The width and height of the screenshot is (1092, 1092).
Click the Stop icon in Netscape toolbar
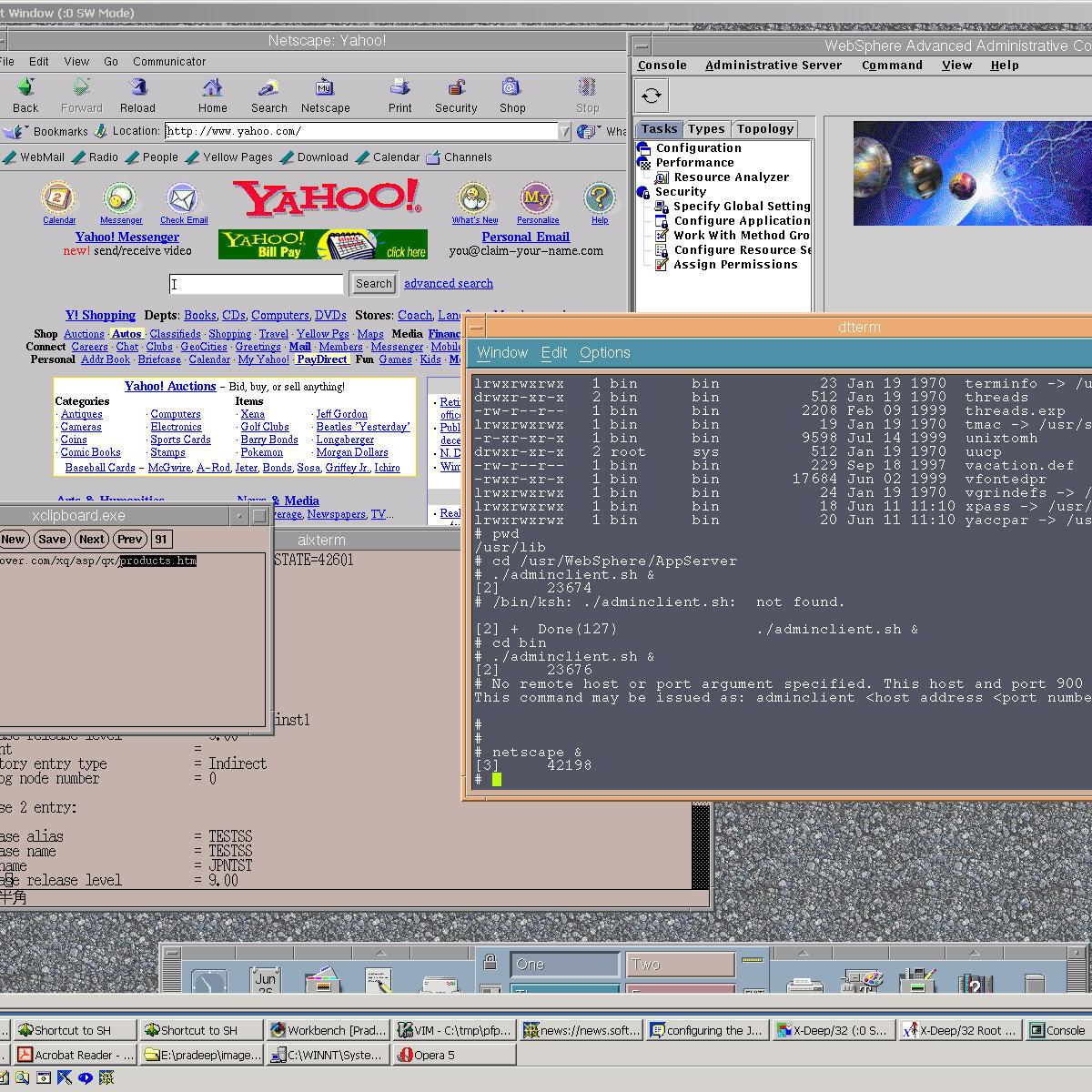[x=588, y=87]
